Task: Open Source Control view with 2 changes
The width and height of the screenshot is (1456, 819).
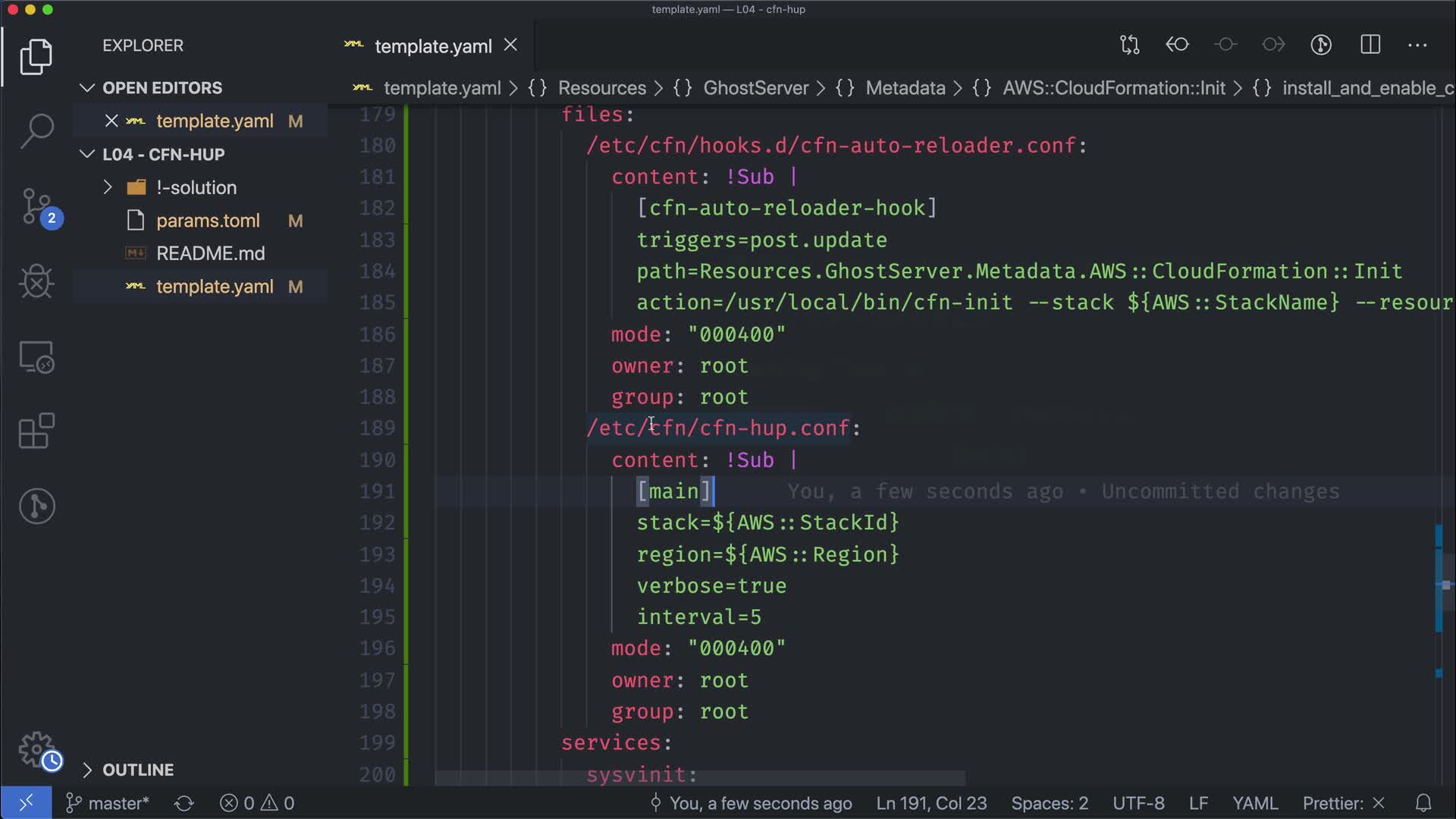Action: (x=36, y=206)
